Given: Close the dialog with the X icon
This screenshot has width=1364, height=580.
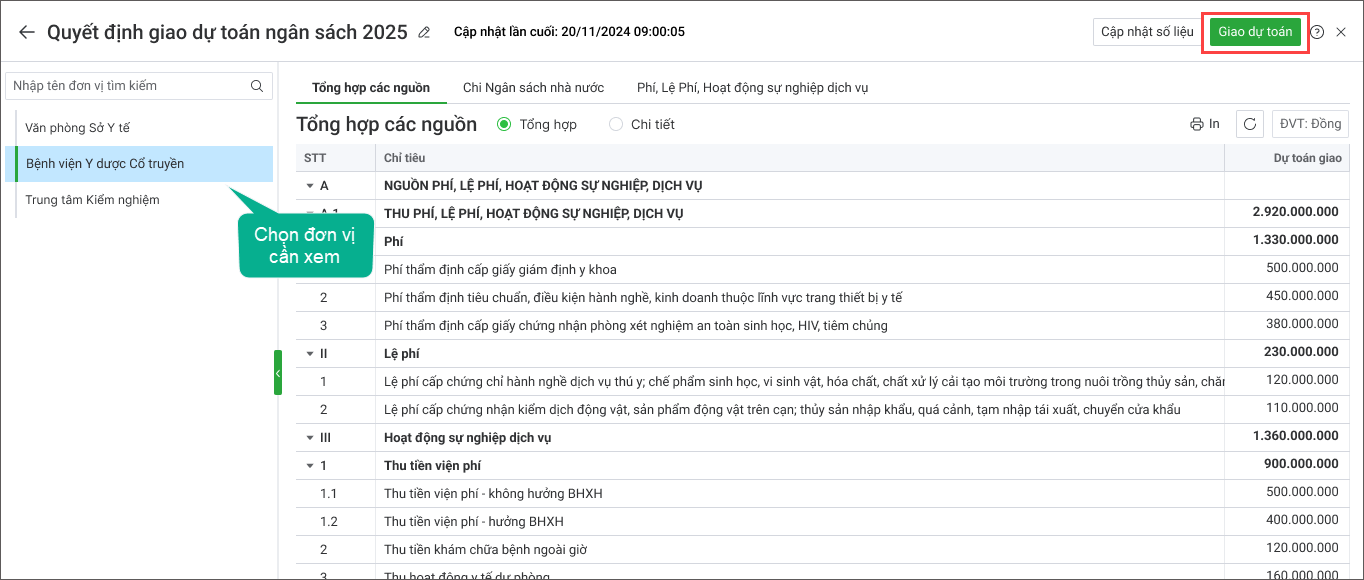Looking at the screenshot, I should click(1341, 32).
